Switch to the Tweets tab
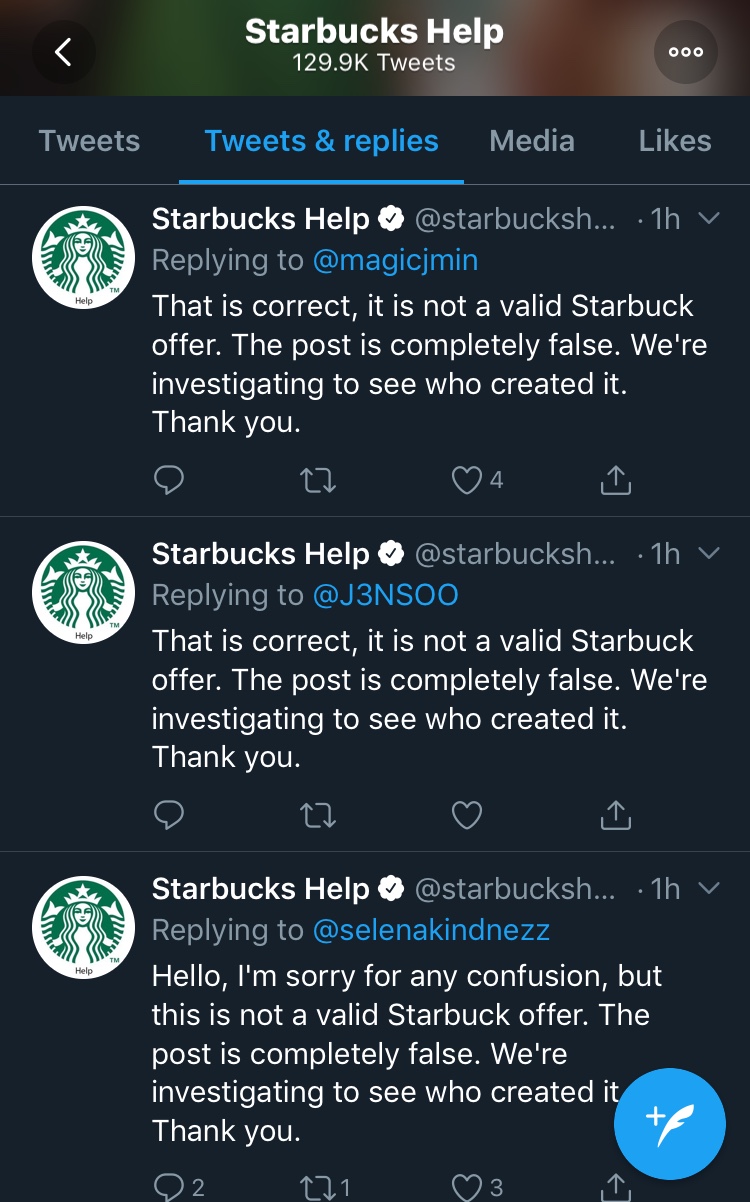 pyautogui.click(x=89, y=141)
